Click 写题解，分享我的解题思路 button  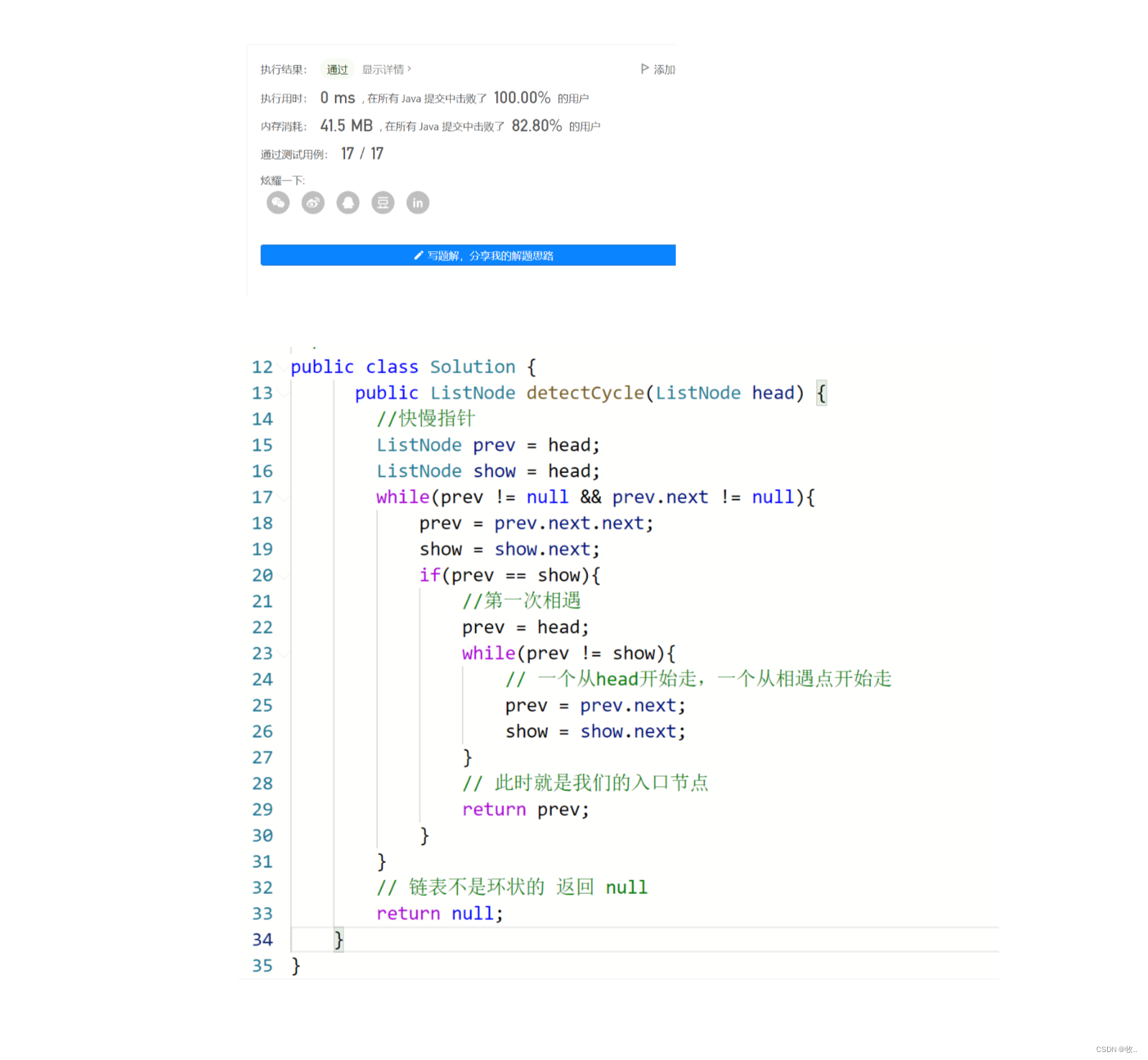[x=468, y=255]
